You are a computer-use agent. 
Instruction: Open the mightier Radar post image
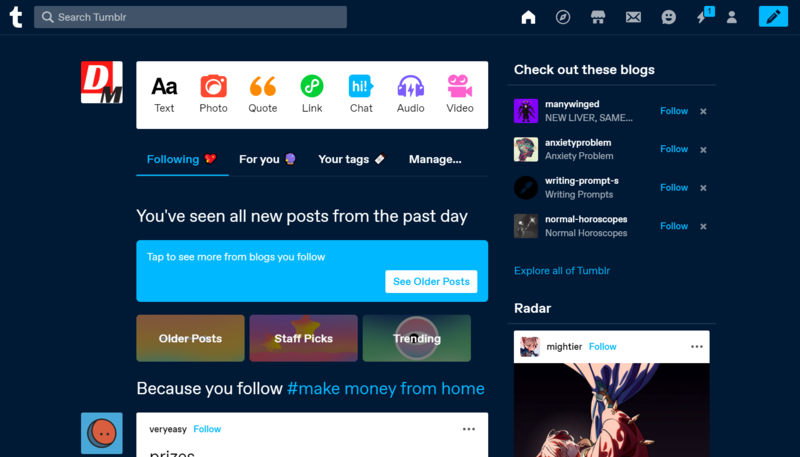pyautogui.click(x=611, y=410)
